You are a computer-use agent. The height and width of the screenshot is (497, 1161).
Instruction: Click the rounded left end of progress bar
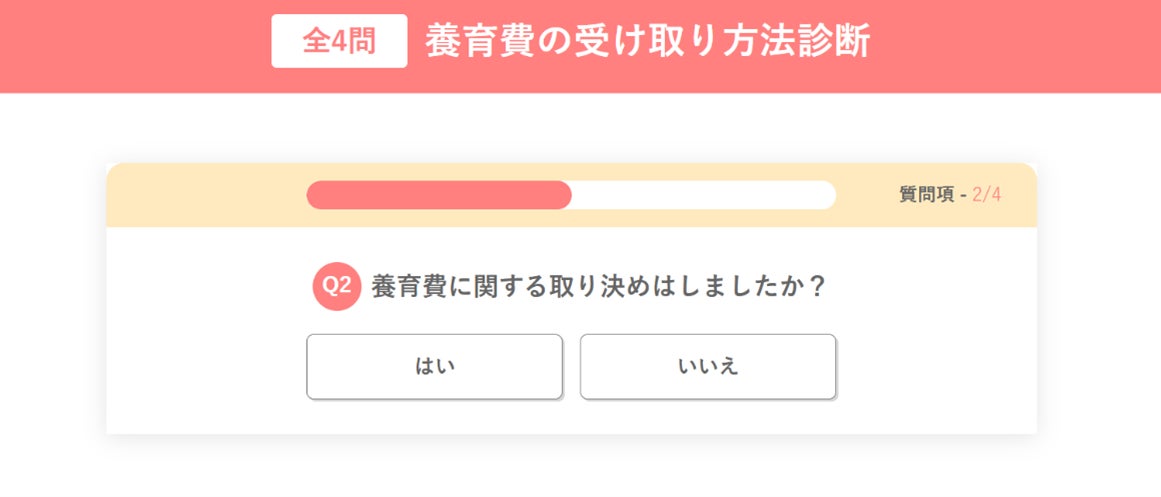[x=314, y=195]
